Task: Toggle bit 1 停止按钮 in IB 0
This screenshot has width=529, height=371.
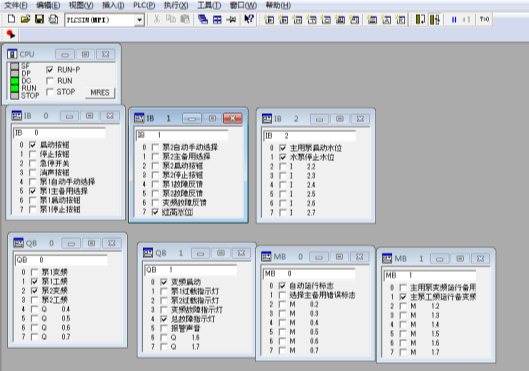Action: pyautogui.click(x=32, y=154)
